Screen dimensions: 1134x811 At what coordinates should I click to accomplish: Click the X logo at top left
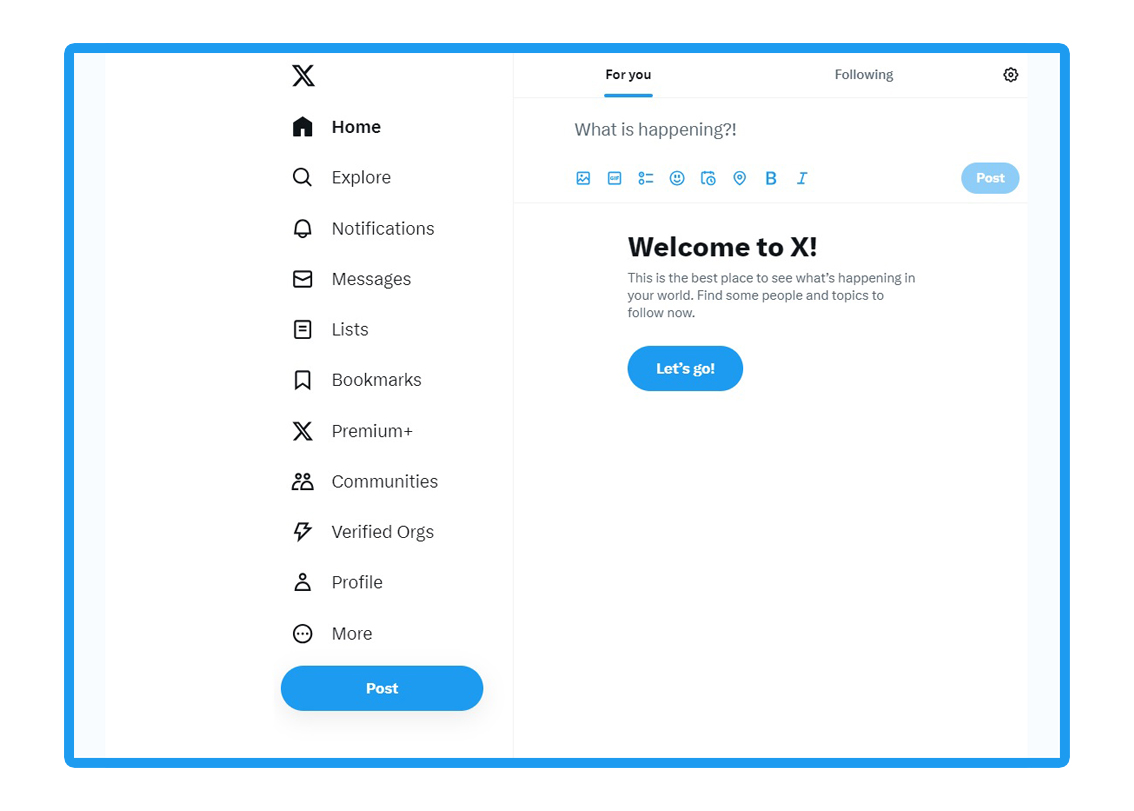[303, 75]
